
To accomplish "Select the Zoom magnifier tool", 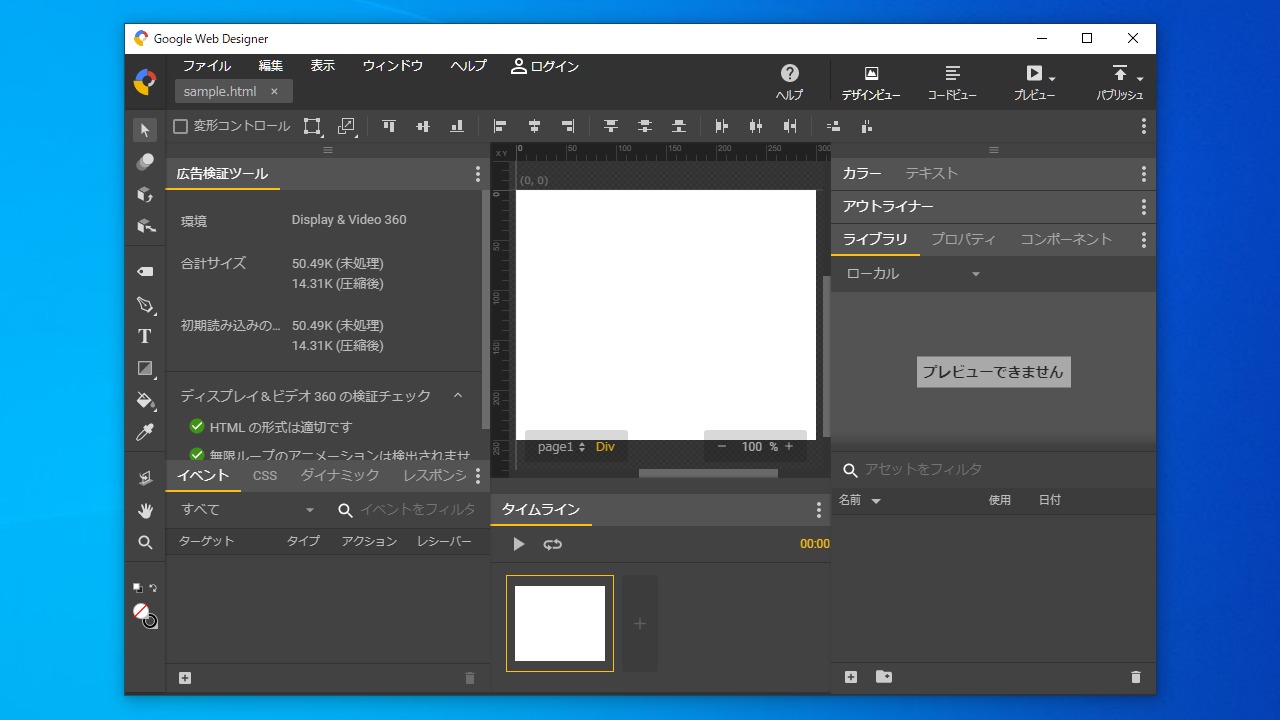I will click(x=145, y=542).
